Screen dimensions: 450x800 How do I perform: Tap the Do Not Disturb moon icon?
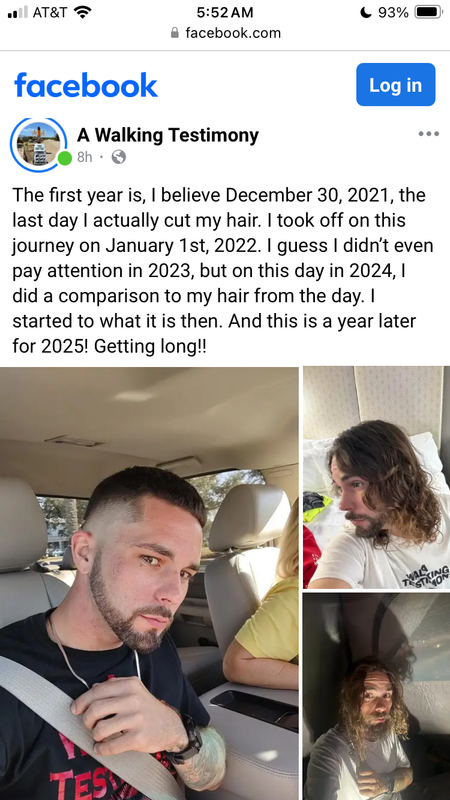[x=365, y=12]
